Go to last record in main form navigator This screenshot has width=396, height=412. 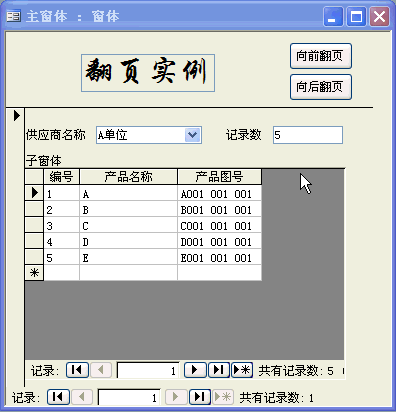pyautogui.click(x=200, y=397)
